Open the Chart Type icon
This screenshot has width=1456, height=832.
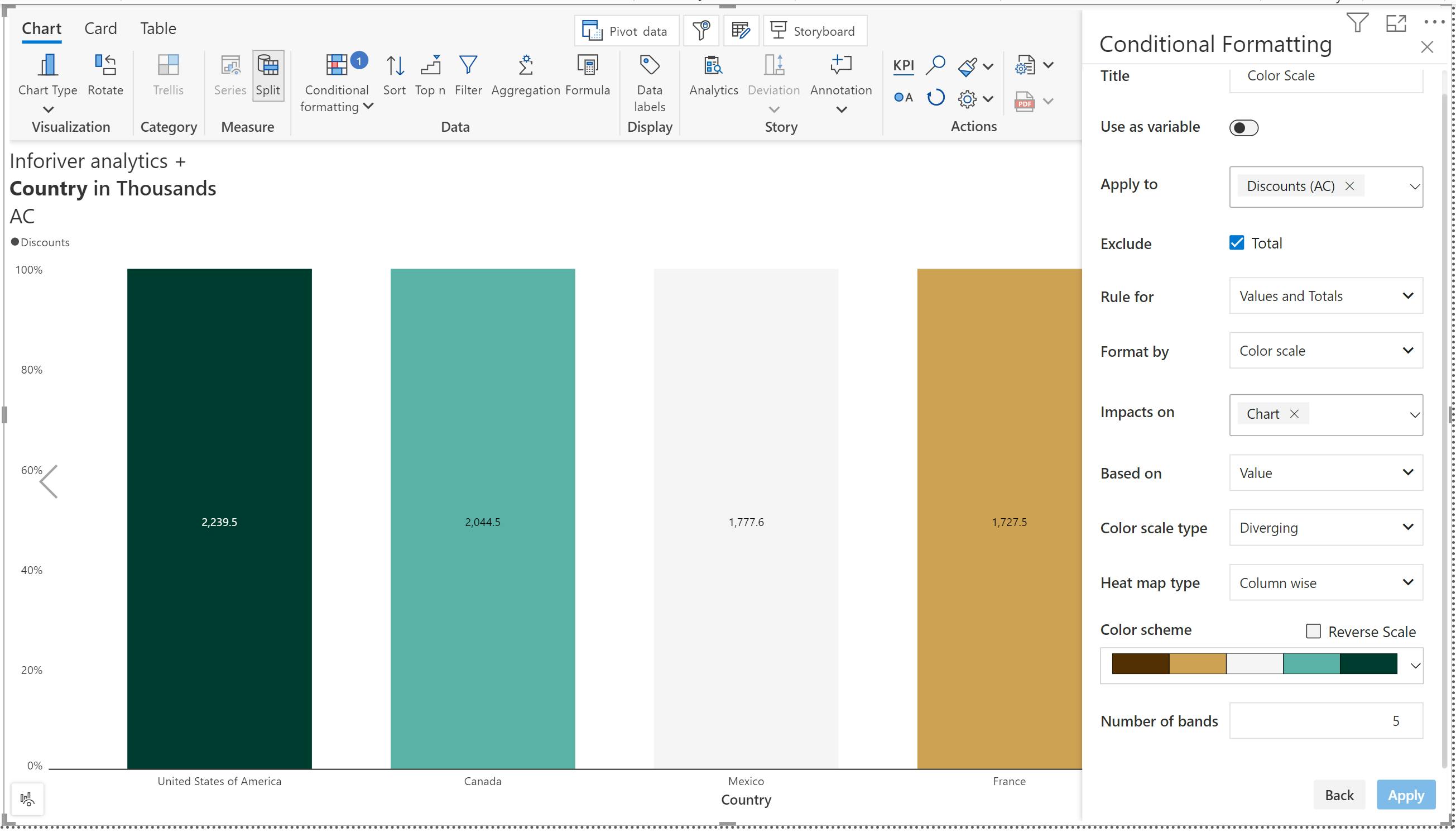click(48, 66)
